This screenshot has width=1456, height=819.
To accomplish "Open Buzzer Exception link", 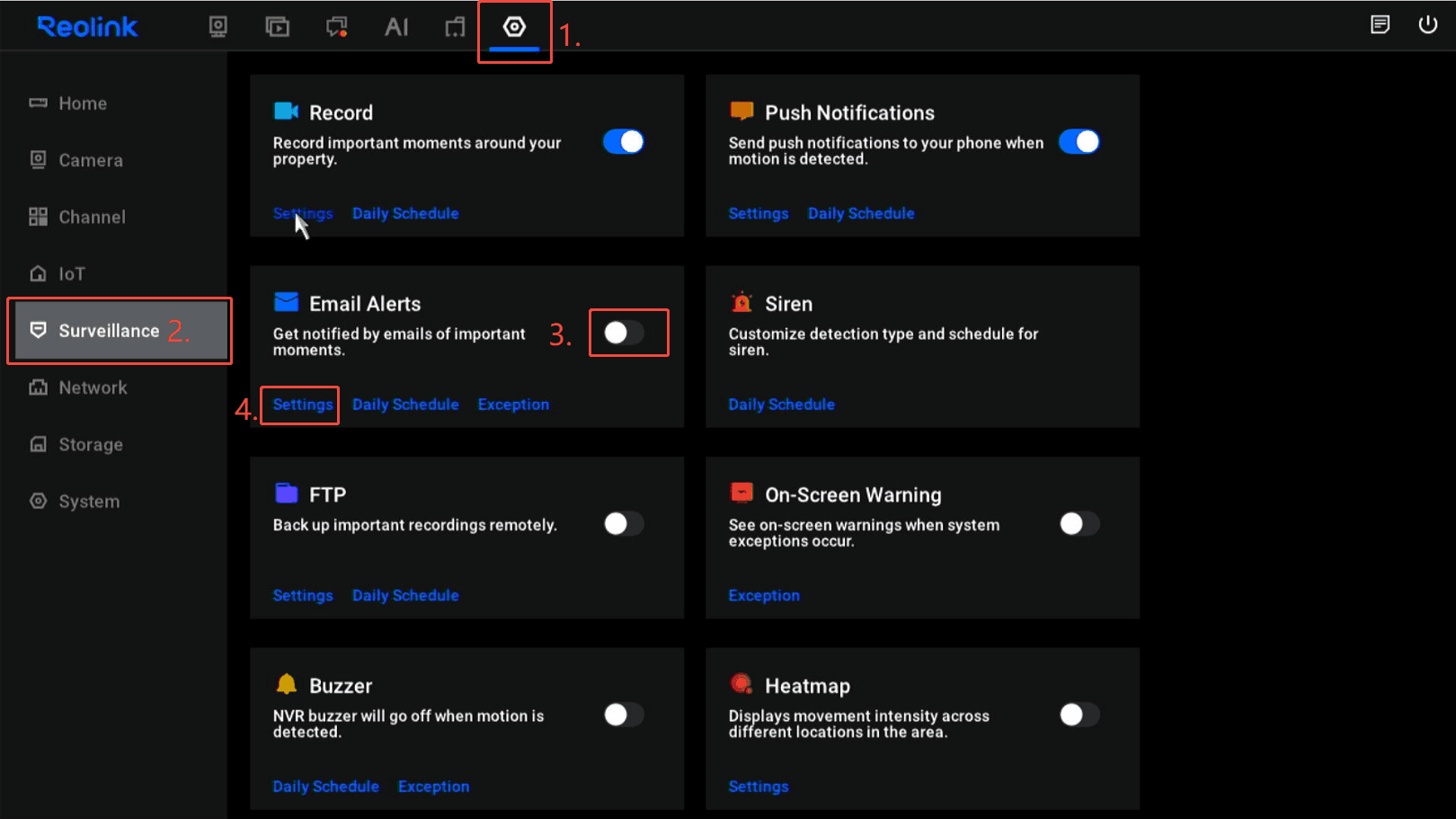I will coord(434,787).
